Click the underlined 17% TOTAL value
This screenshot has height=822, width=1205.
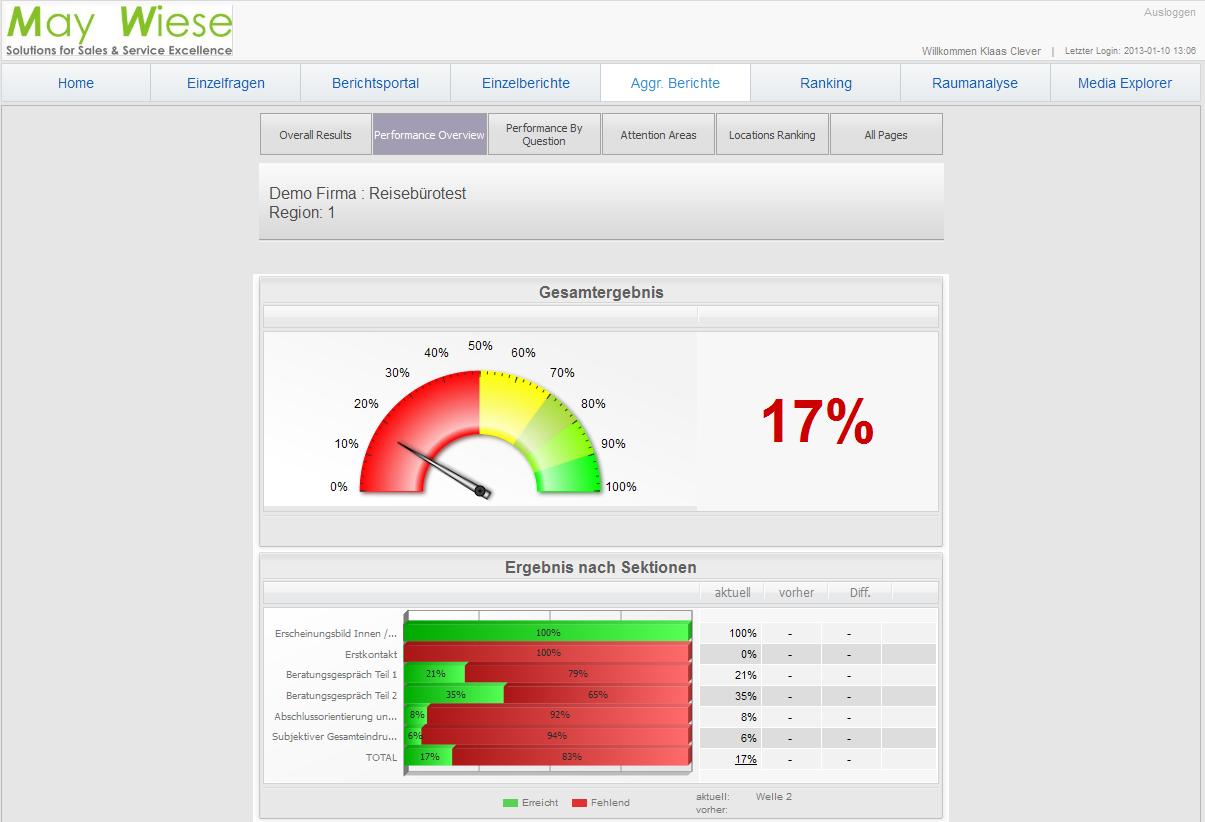coord(745,759)
